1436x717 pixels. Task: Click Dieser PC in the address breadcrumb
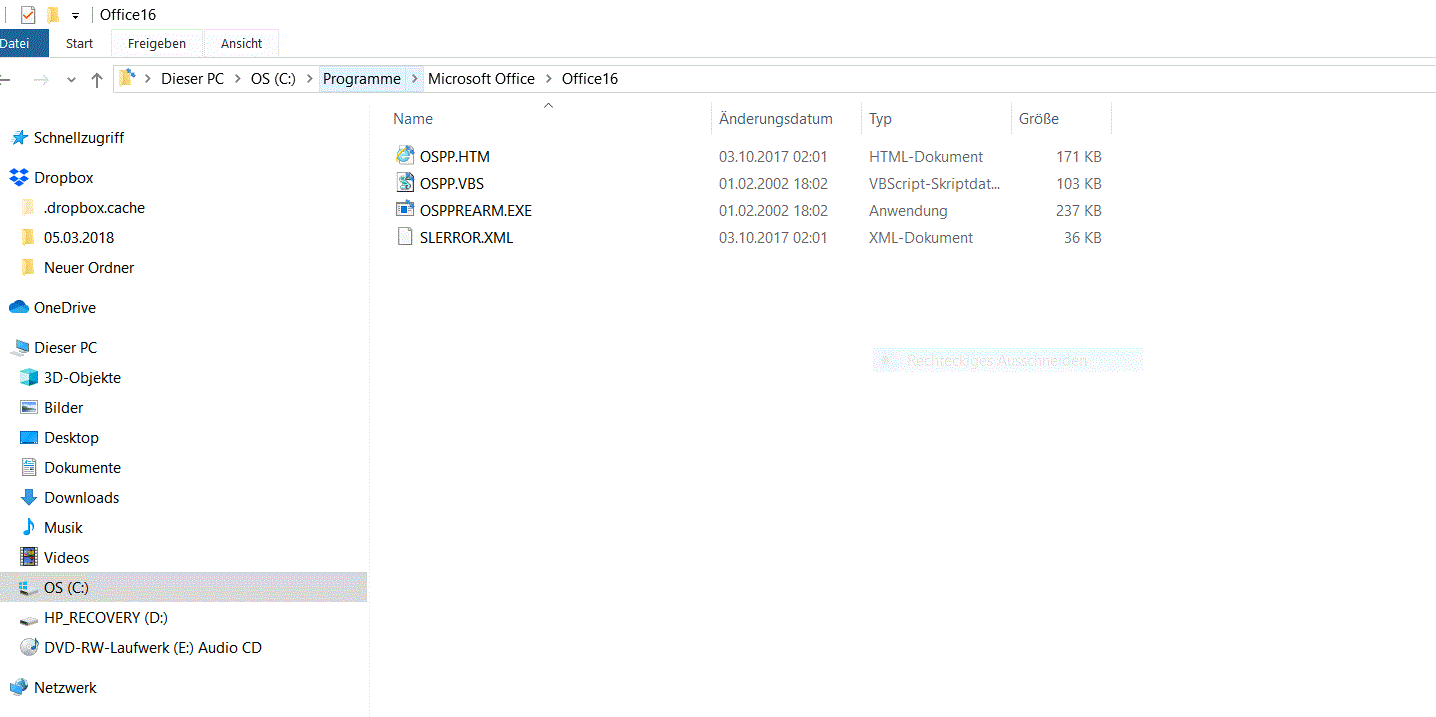tap(192, 79)
